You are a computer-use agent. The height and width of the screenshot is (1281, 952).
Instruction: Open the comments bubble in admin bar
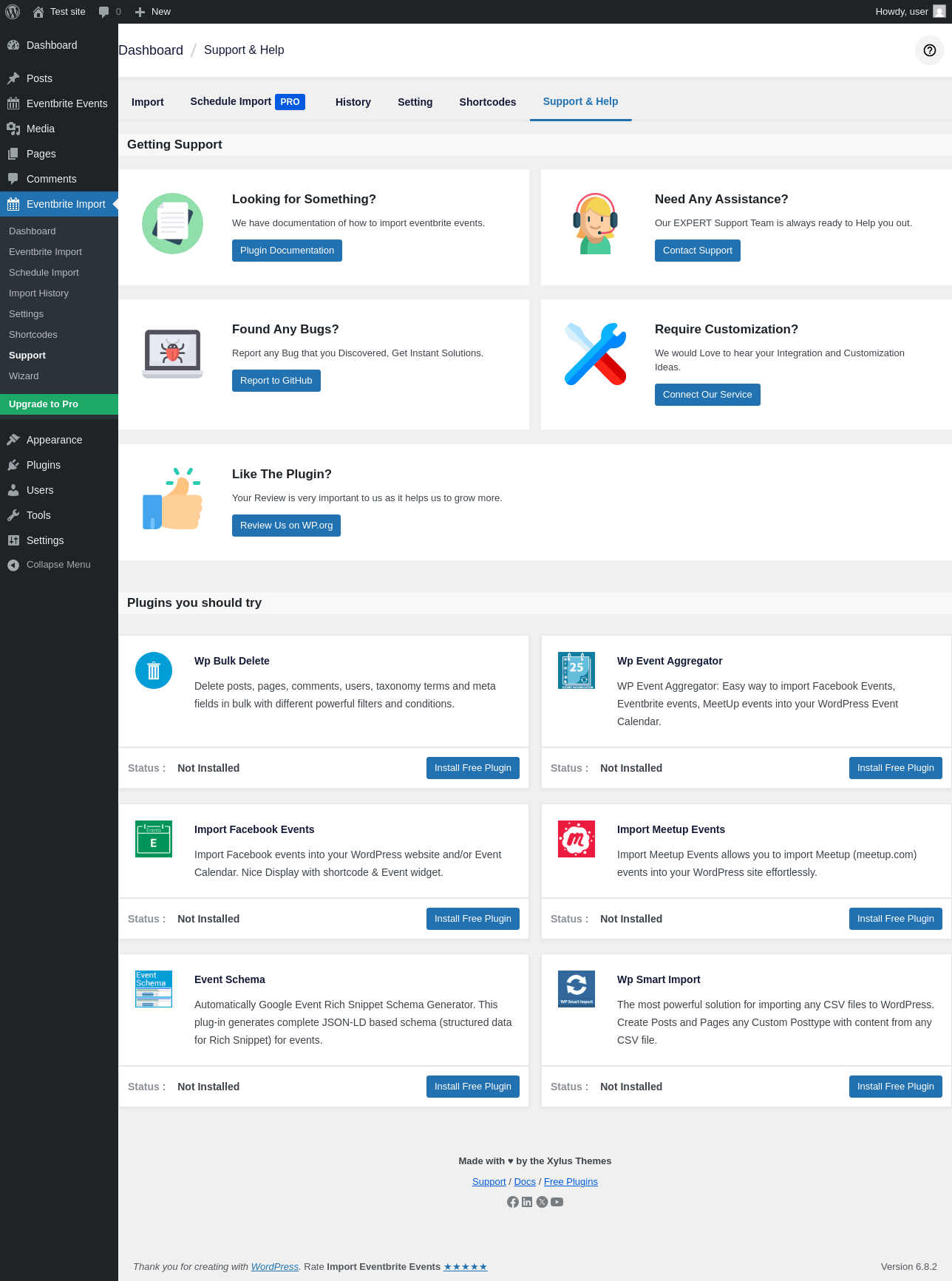(x=104, y=12)
